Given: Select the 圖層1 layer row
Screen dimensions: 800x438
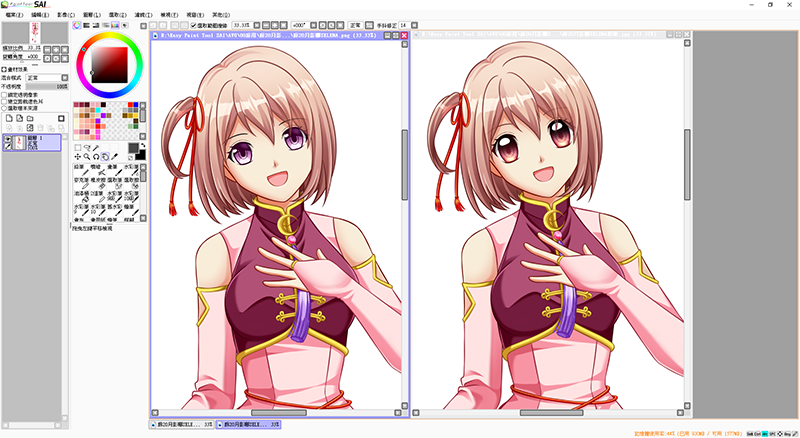Looking at the screenshot, I should (x=32, y=142).
